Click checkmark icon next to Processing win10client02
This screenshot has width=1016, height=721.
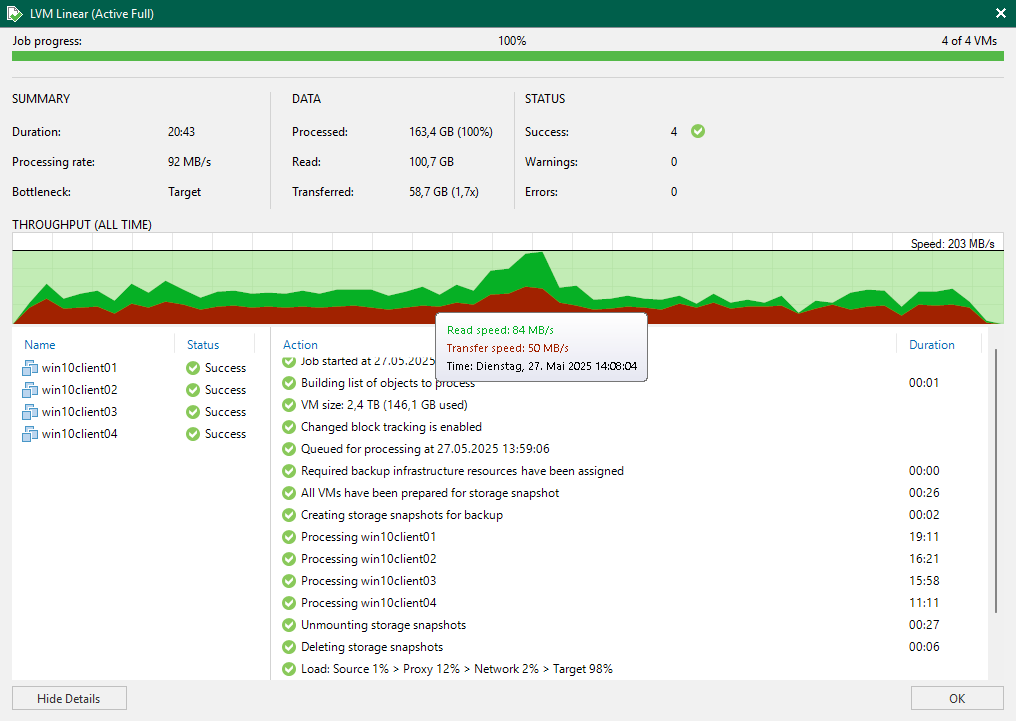pyautogui.click(x=289, y=559)
